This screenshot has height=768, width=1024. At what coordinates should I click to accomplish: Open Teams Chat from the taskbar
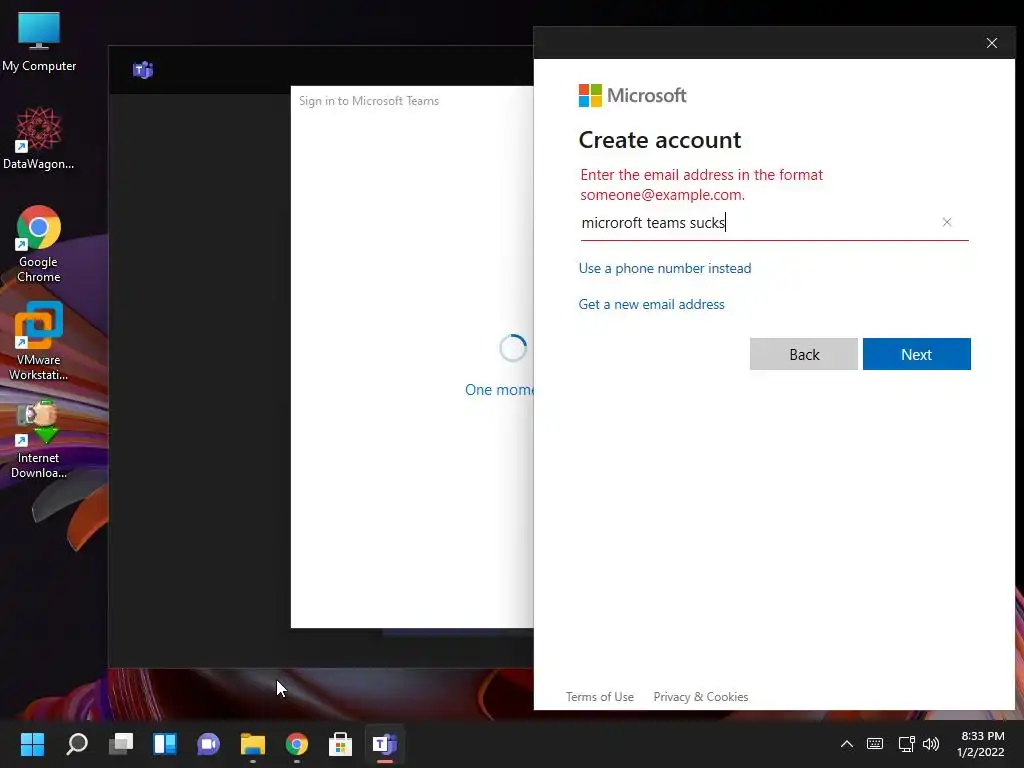click(208, 743)
